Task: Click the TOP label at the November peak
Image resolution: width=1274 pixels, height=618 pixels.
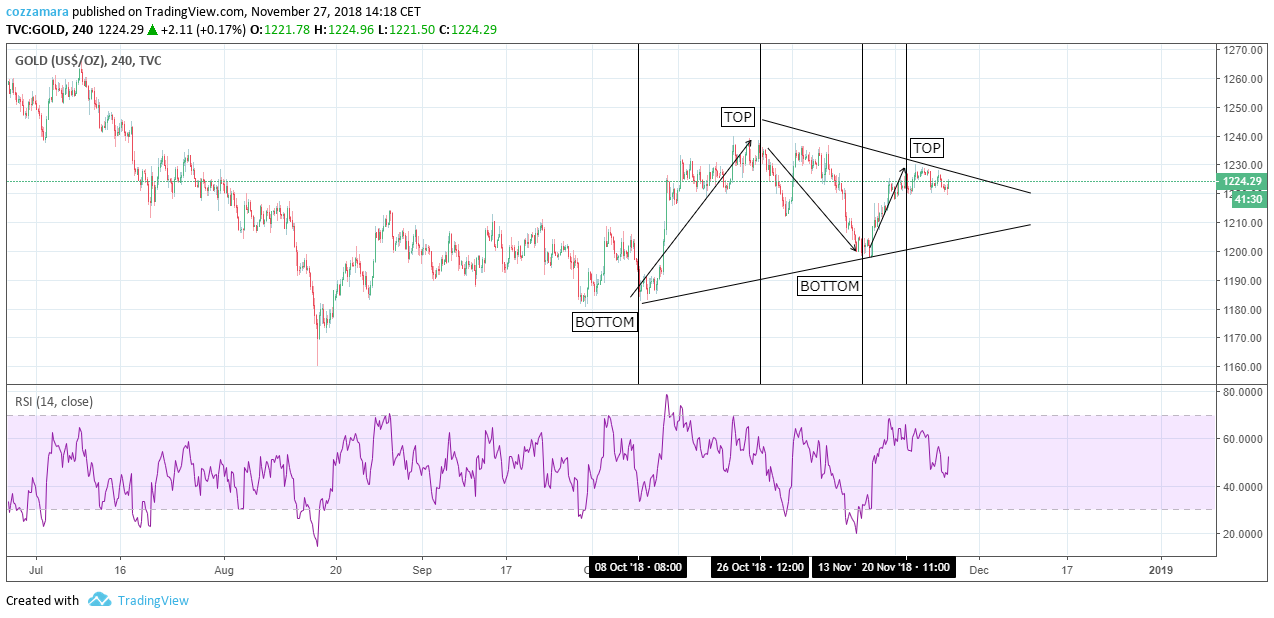Action: [927, 148]
